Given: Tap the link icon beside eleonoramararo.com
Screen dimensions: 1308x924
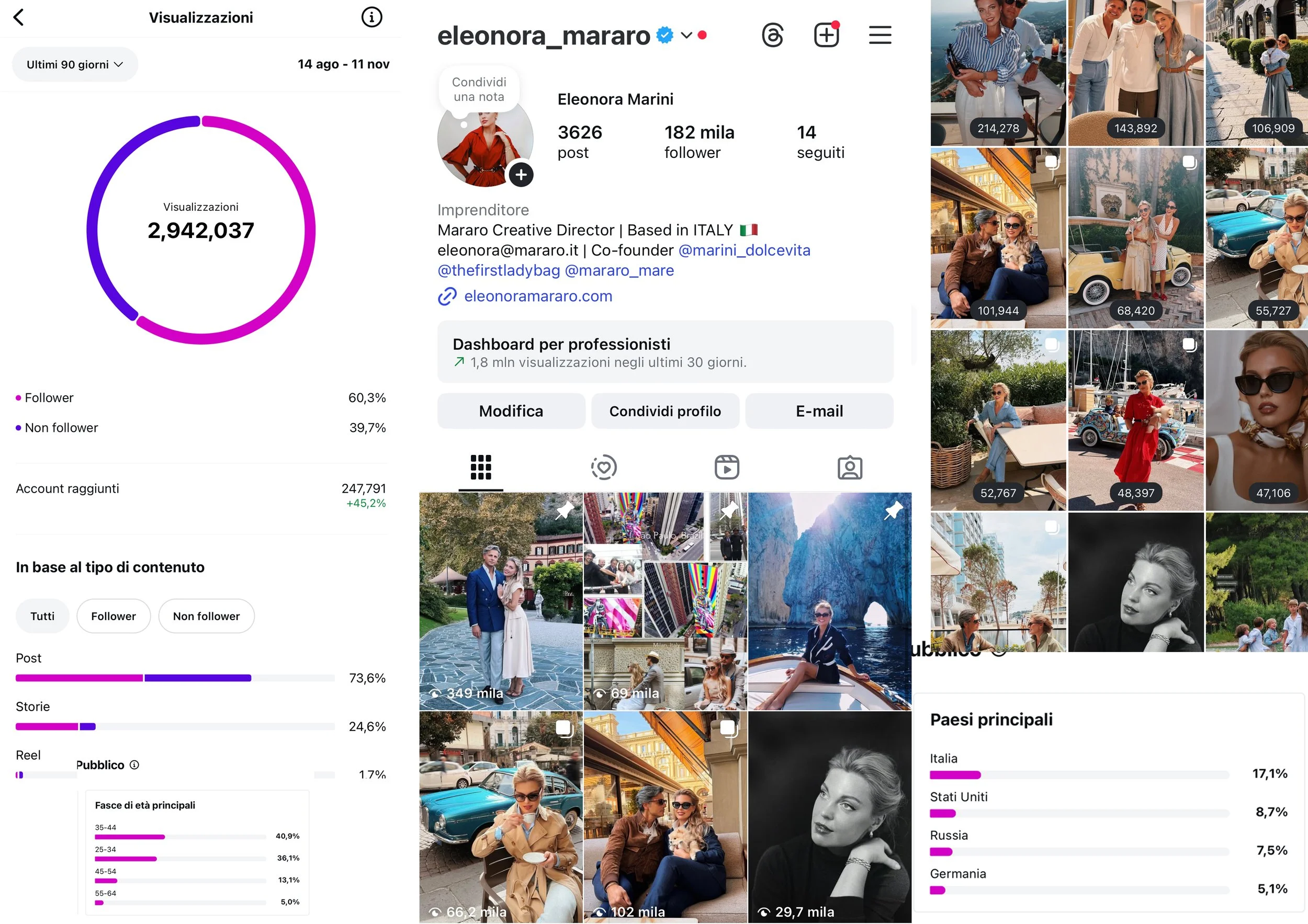Looking at the screenshot, I should click(x=447, y=296).
